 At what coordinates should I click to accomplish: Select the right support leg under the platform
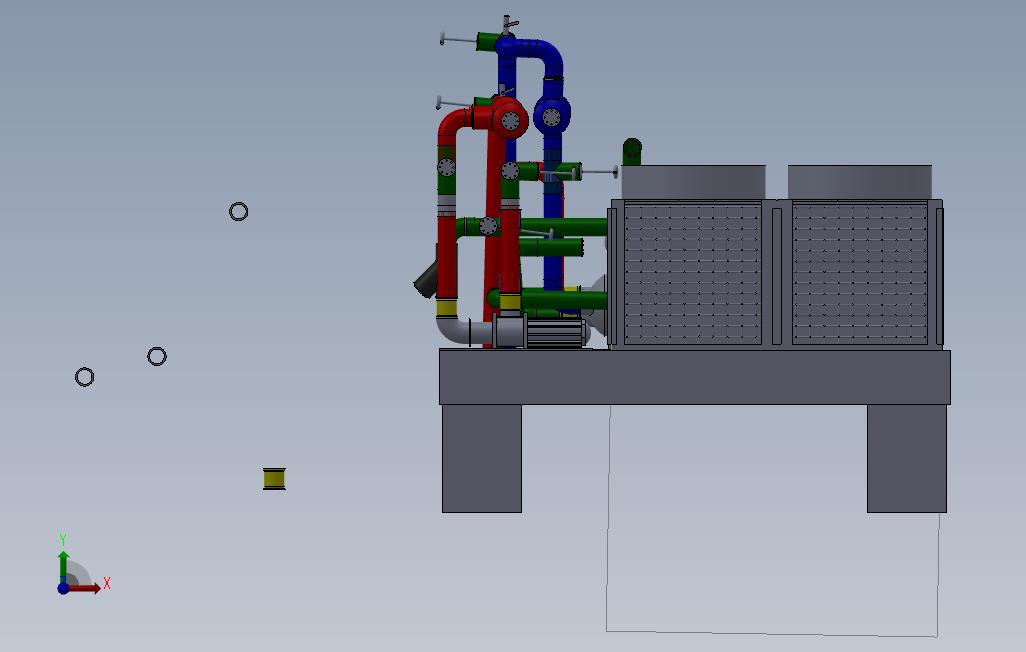click(907, 458)
